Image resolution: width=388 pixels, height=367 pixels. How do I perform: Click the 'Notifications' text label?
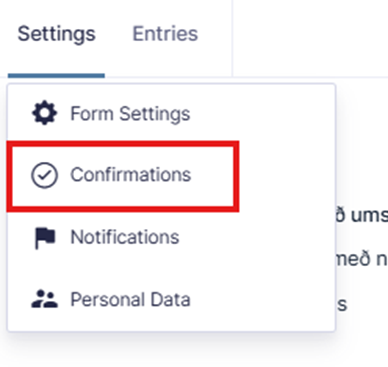point(125,237)
